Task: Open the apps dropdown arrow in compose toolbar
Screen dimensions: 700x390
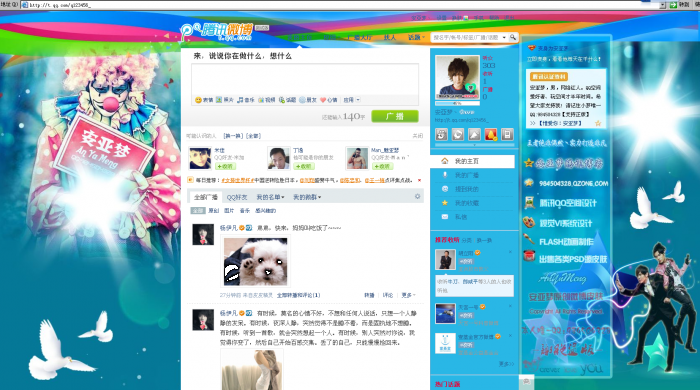Action: point(358,100)
